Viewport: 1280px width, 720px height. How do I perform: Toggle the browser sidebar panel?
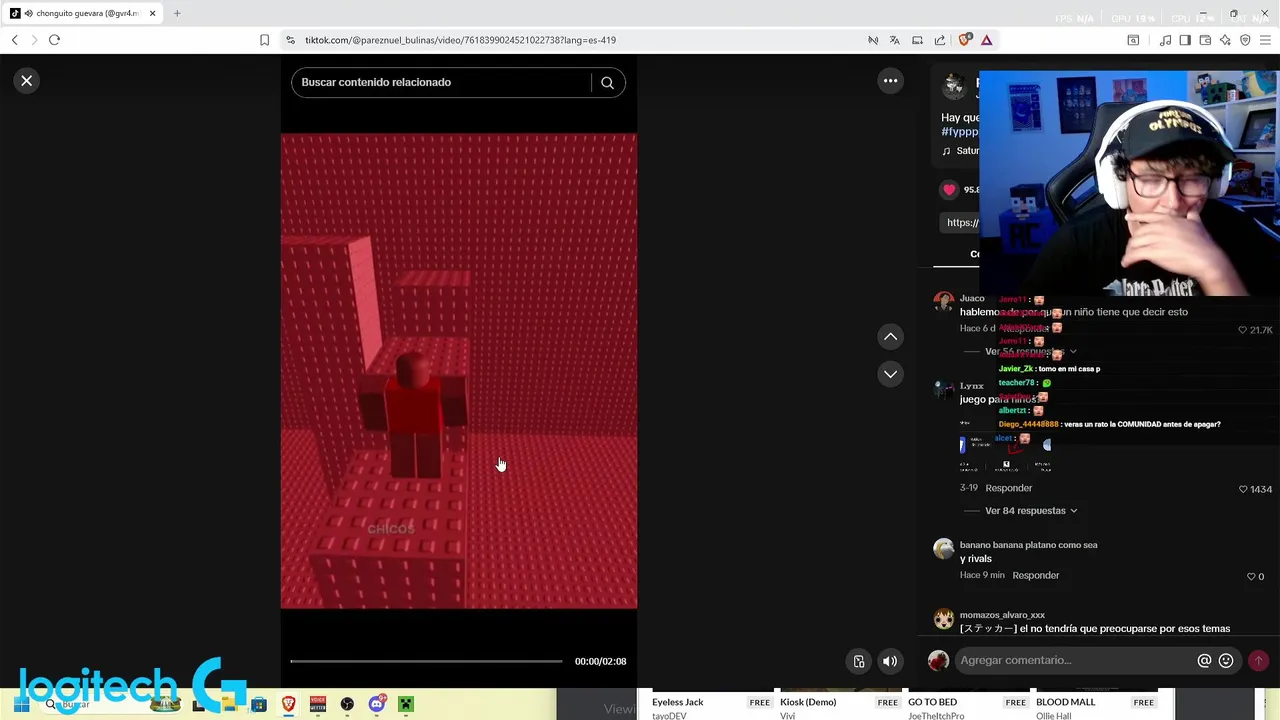click(1185, 40)
